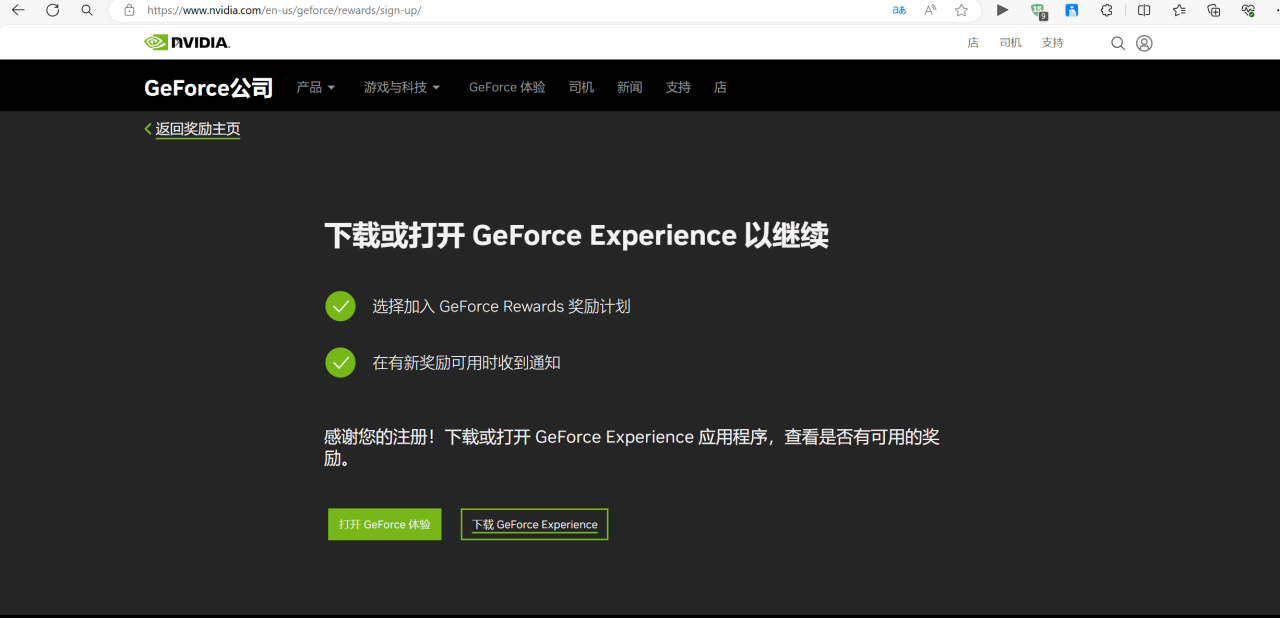Click the NVIDIA logo
Screen dimensions: 1280x618
(187, 42)
